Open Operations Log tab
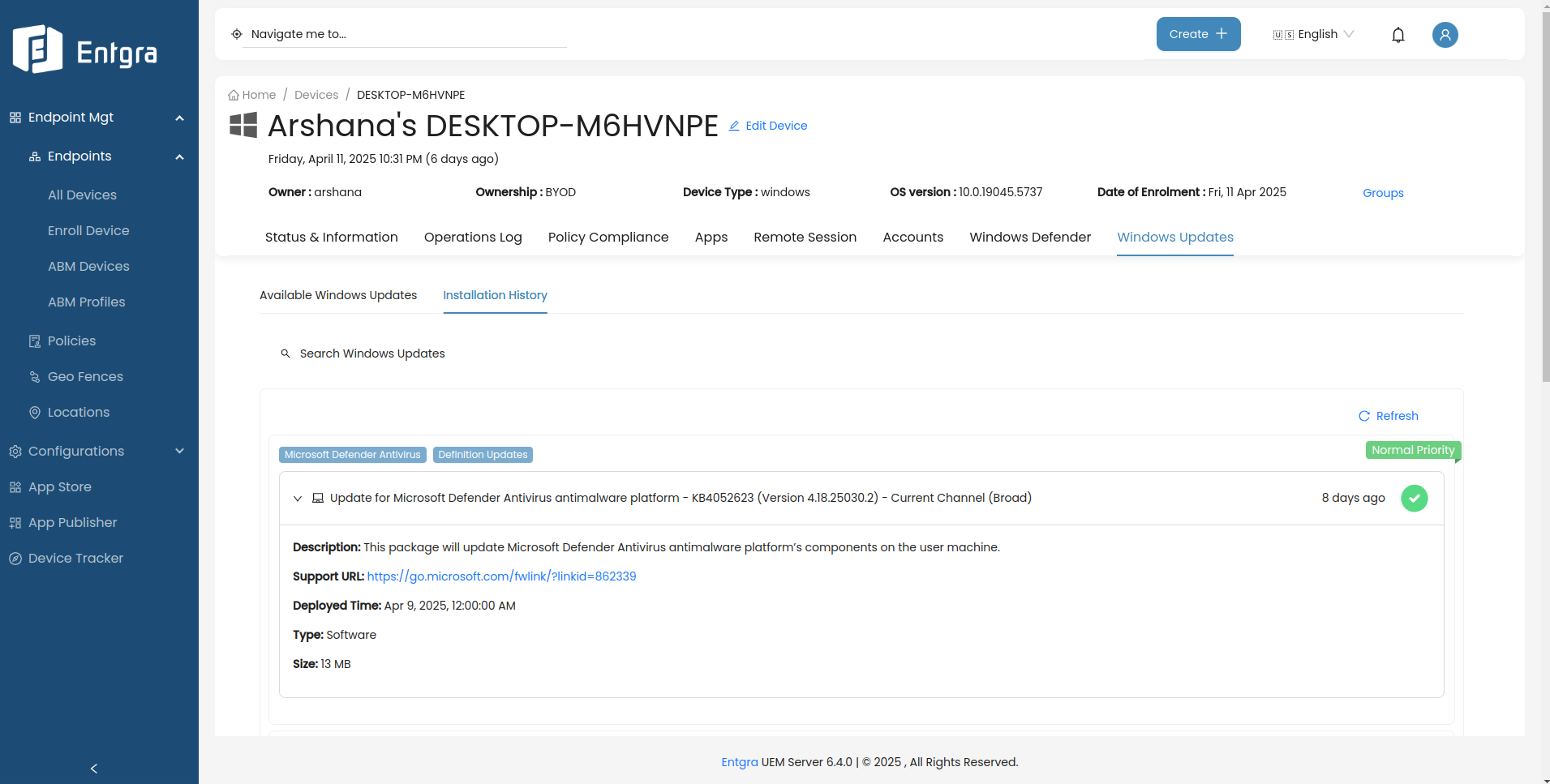 tap(473, 237)
